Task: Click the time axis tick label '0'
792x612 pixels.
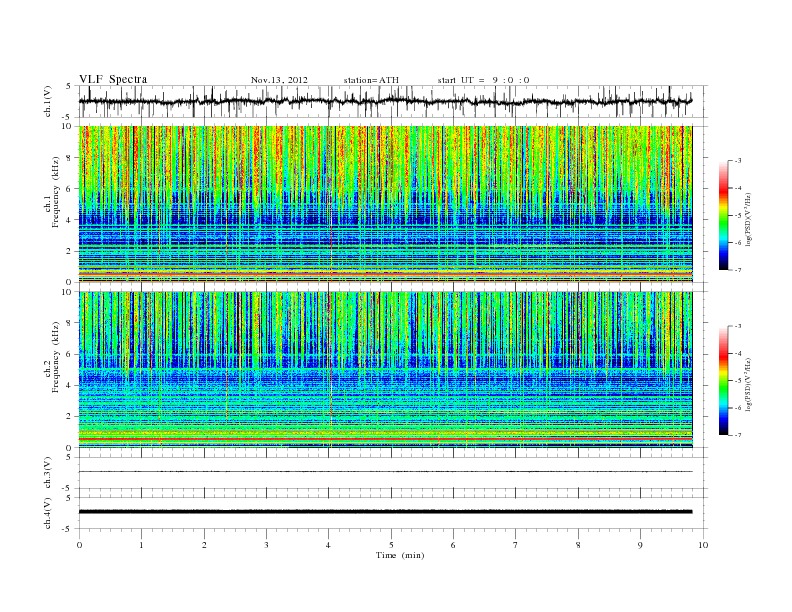Action: pyautogui.click(x=79, y=545)
